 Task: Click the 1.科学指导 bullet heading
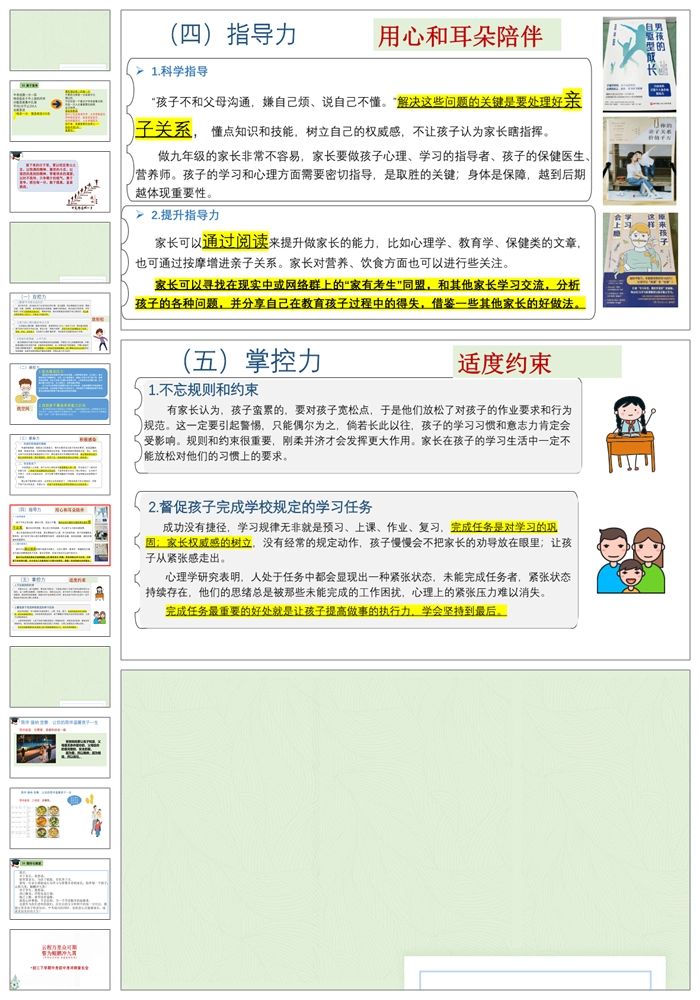[x=179, y=71]
